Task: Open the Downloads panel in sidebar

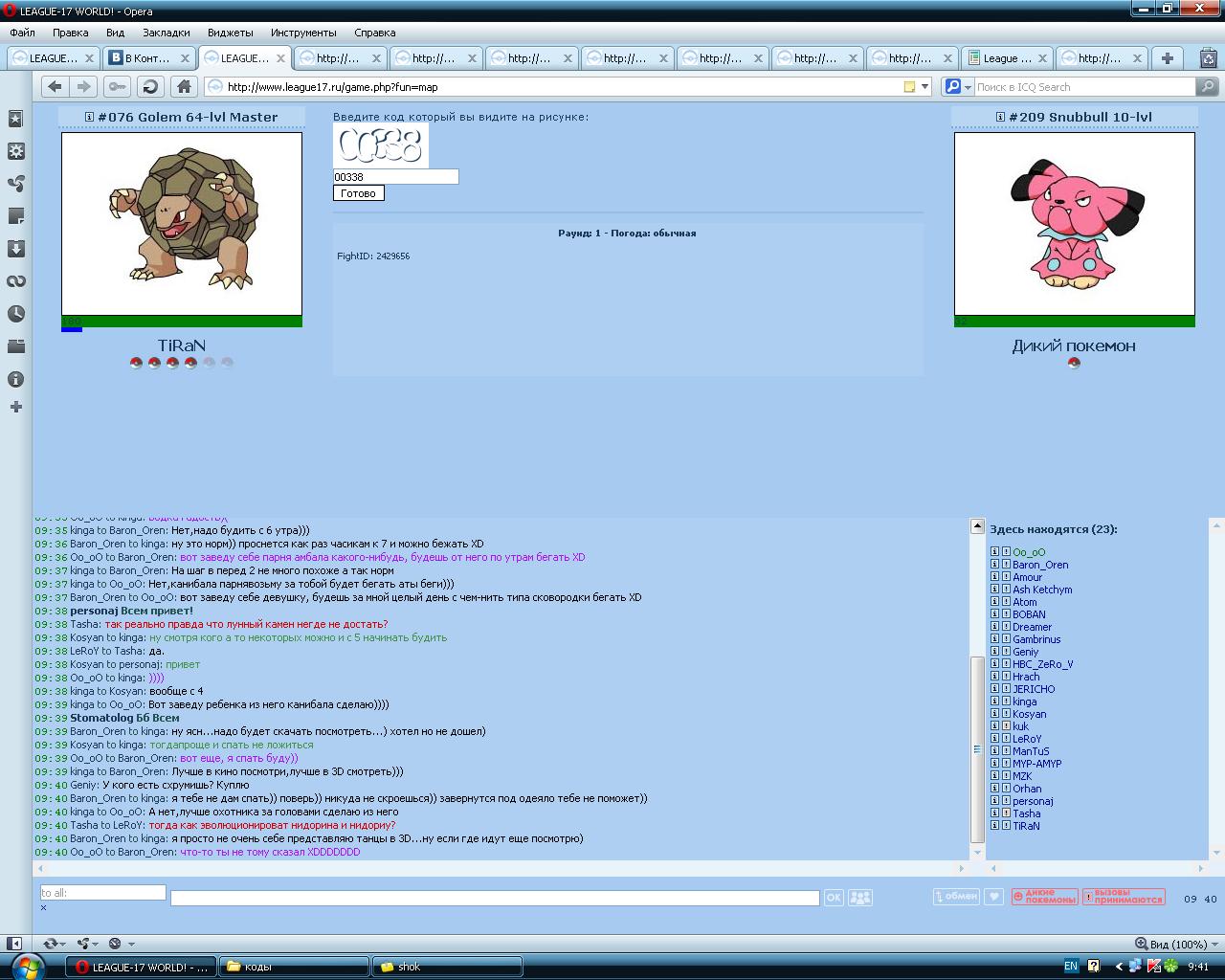Action: (16, 249)
